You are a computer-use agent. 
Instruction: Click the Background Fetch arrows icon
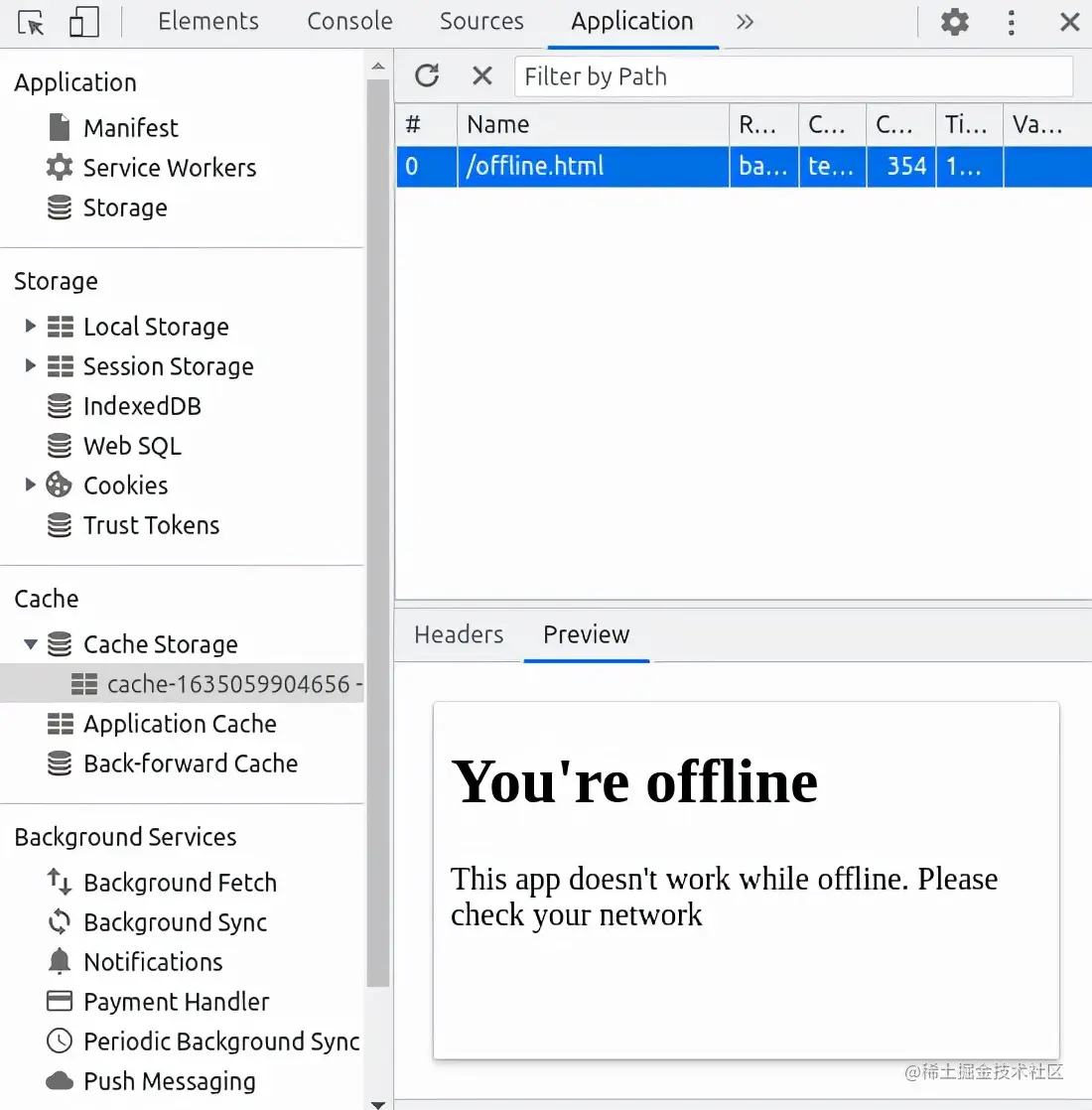60,882
